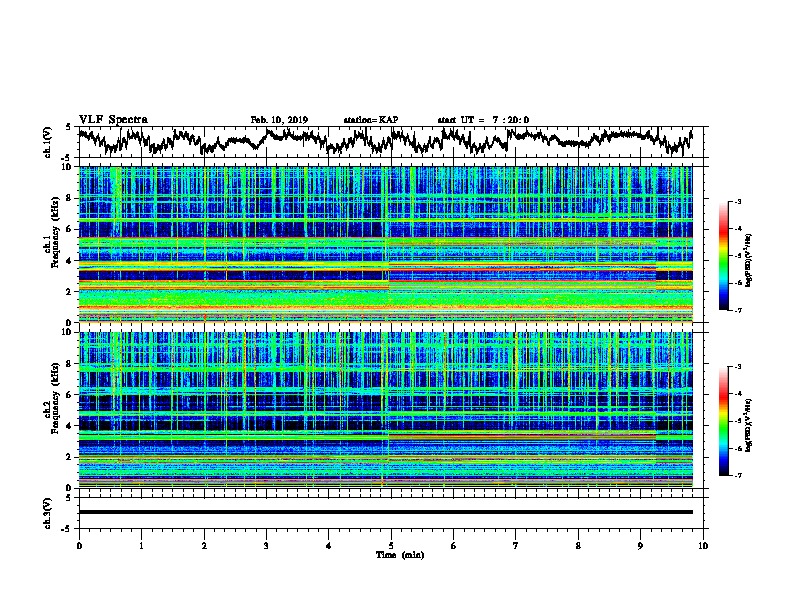Viewport: 792px width, 612px height.
Task: Click ch.2 color bar label 'log(PSD)(V²/Hz)'
Action: [748, 425]
